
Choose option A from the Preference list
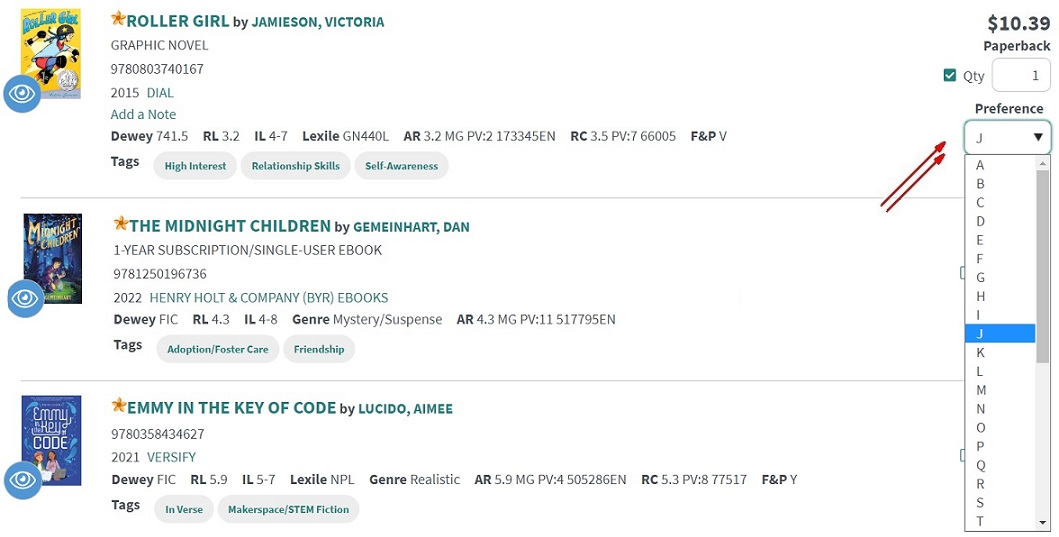coord(1000,165)
